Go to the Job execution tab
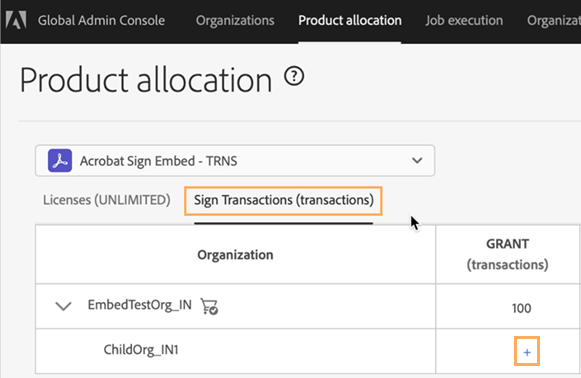 [464, 20]
